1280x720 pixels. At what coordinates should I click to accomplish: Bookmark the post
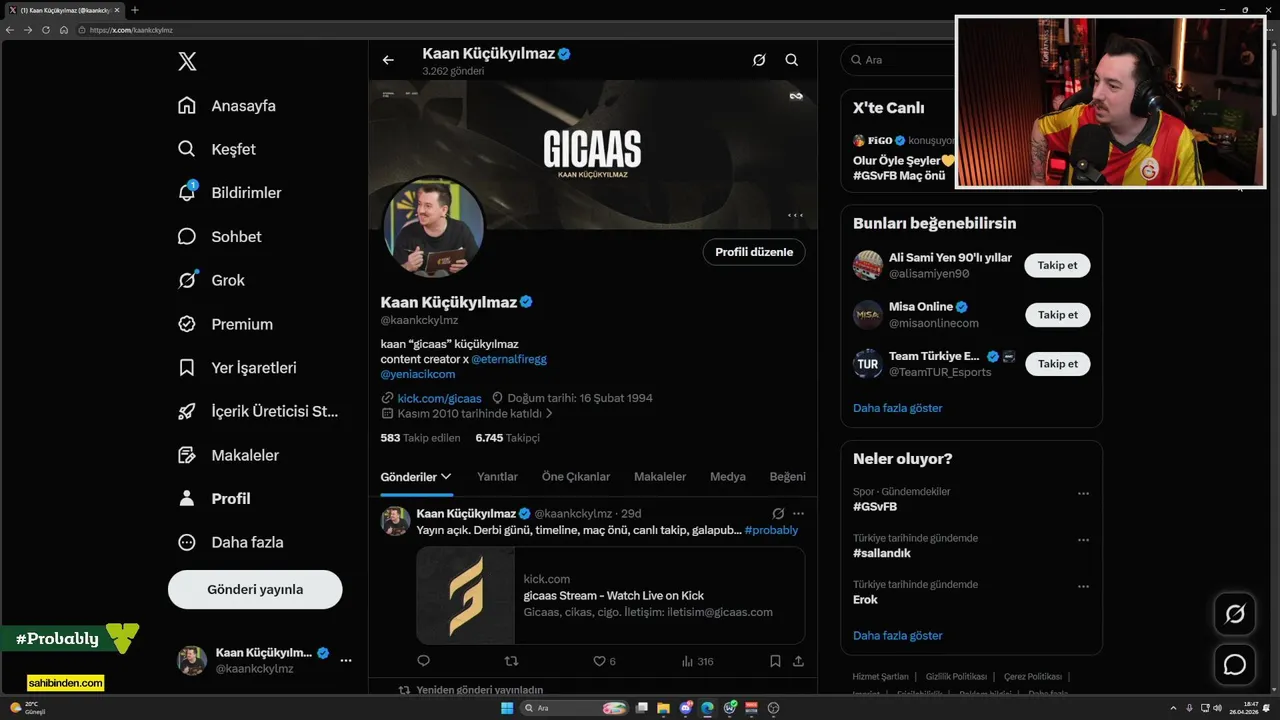[x=775, y=661]
